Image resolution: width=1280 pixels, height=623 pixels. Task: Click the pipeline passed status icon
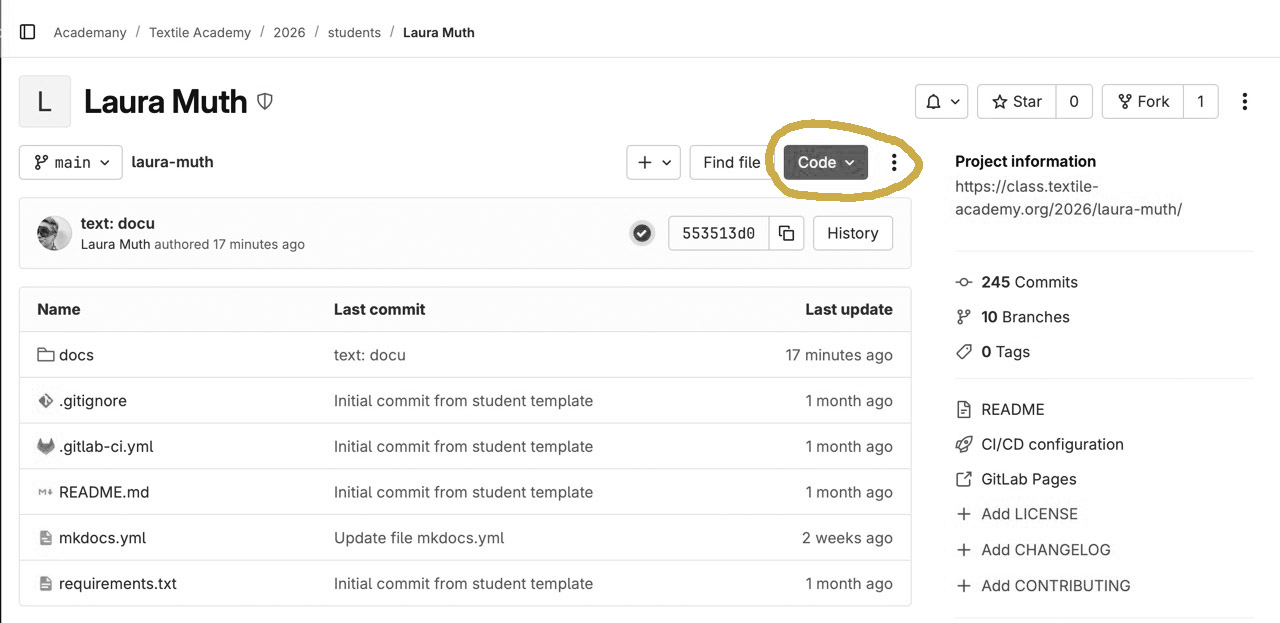point(642,233)
